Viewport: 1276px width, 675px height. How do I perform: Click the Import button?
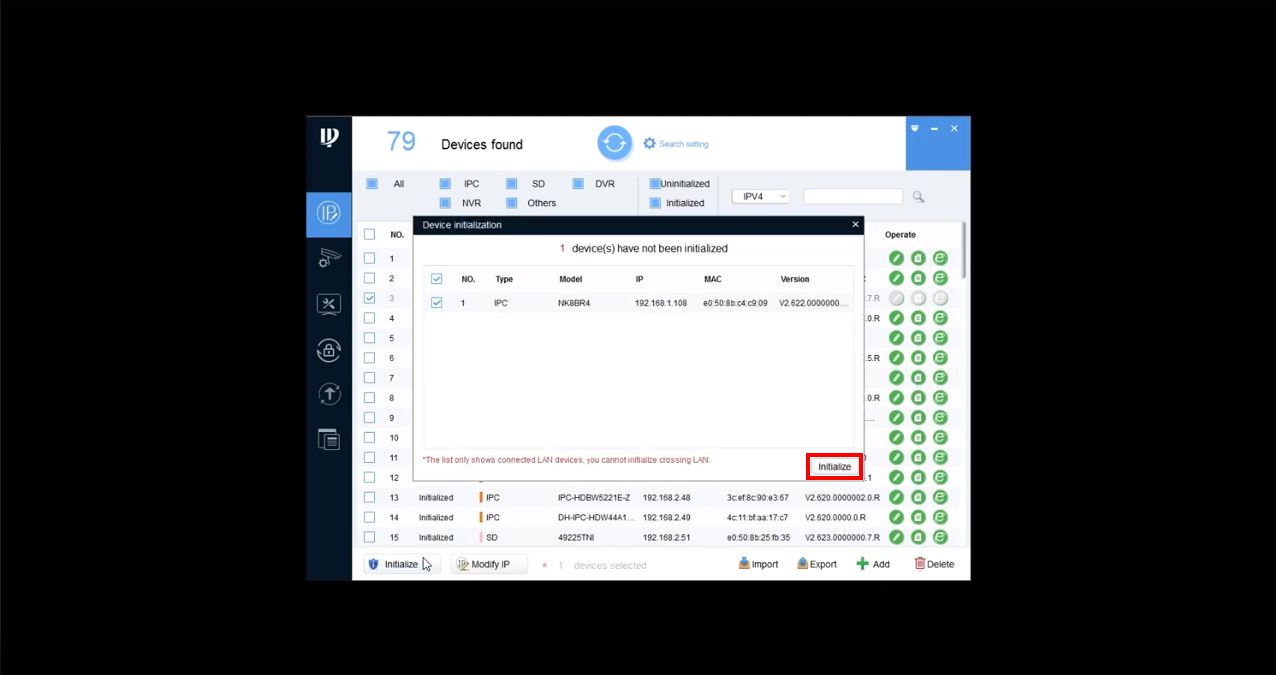tap(758, 564)
